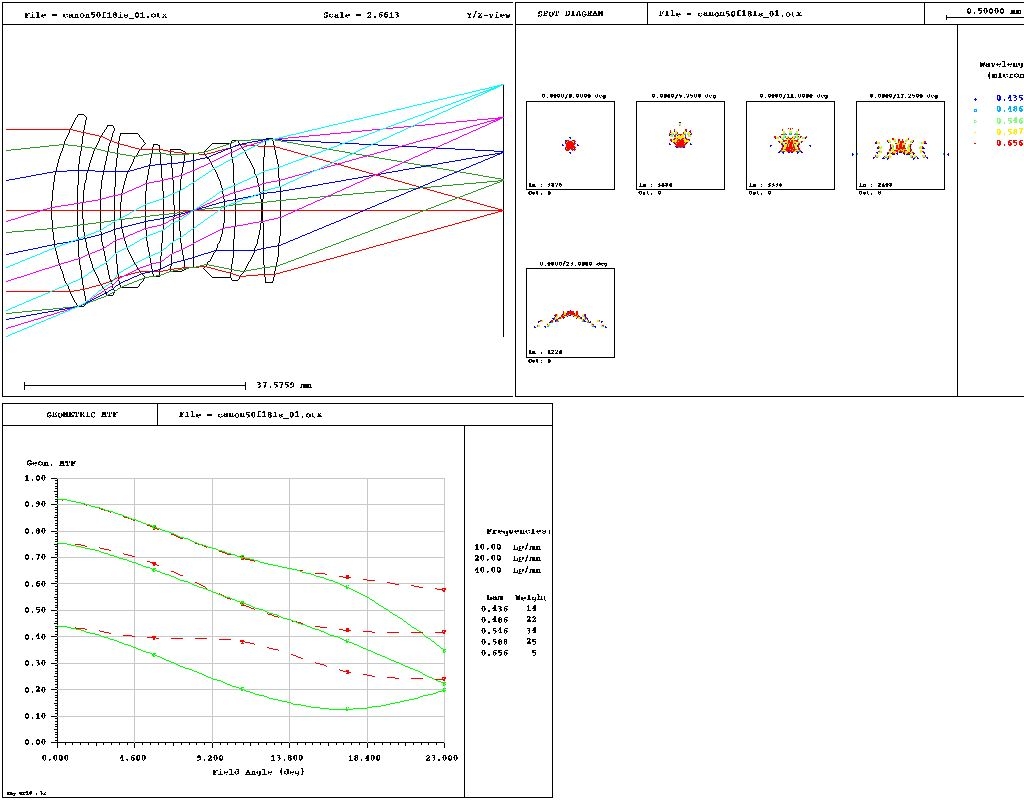
Task: Click the 18.400 field angle axis value
Action: (x=364, y=758)
